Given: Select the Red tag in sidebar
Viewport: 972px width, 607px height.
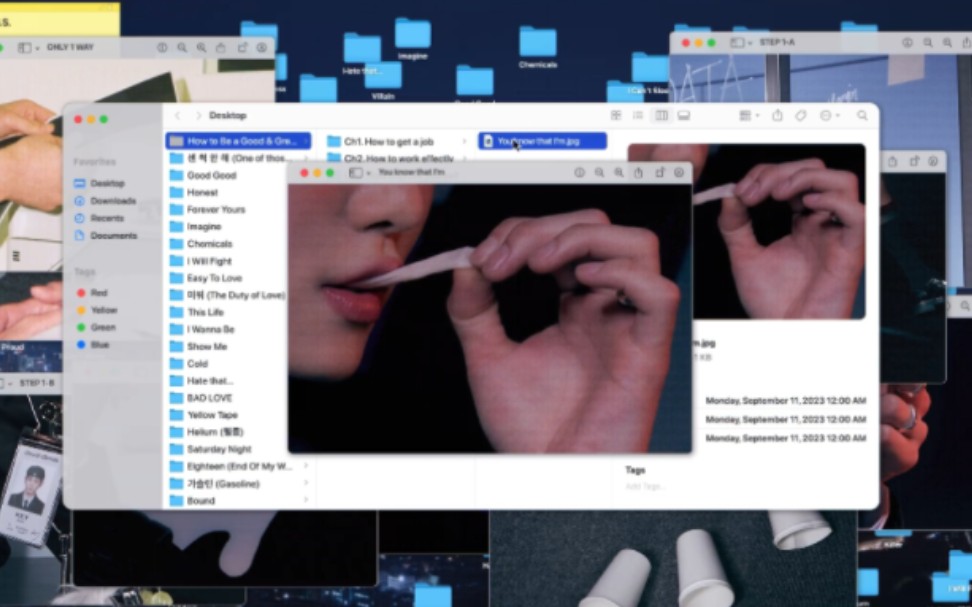Looking at the screenshot, I should (x=98, y=293).
